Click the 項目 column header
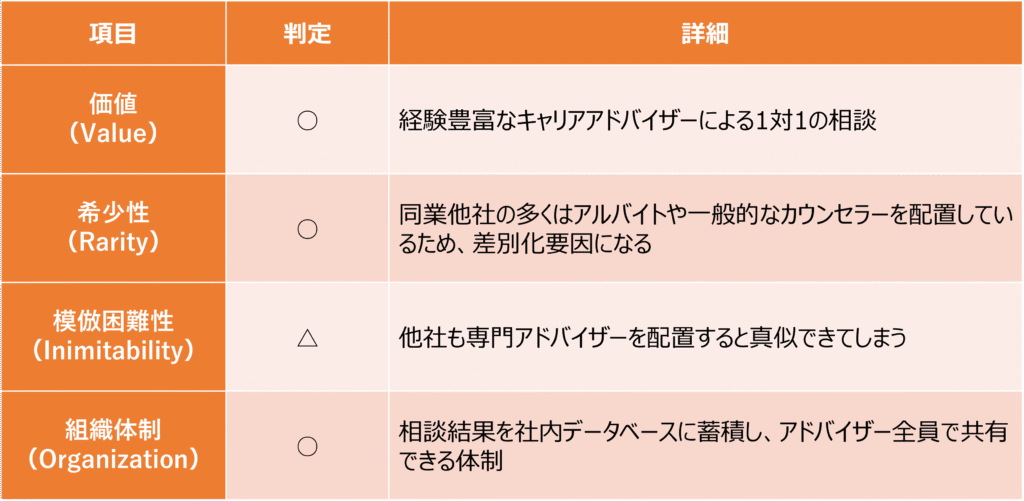Viewport: 1024px width, 501px height. point(113,34)
